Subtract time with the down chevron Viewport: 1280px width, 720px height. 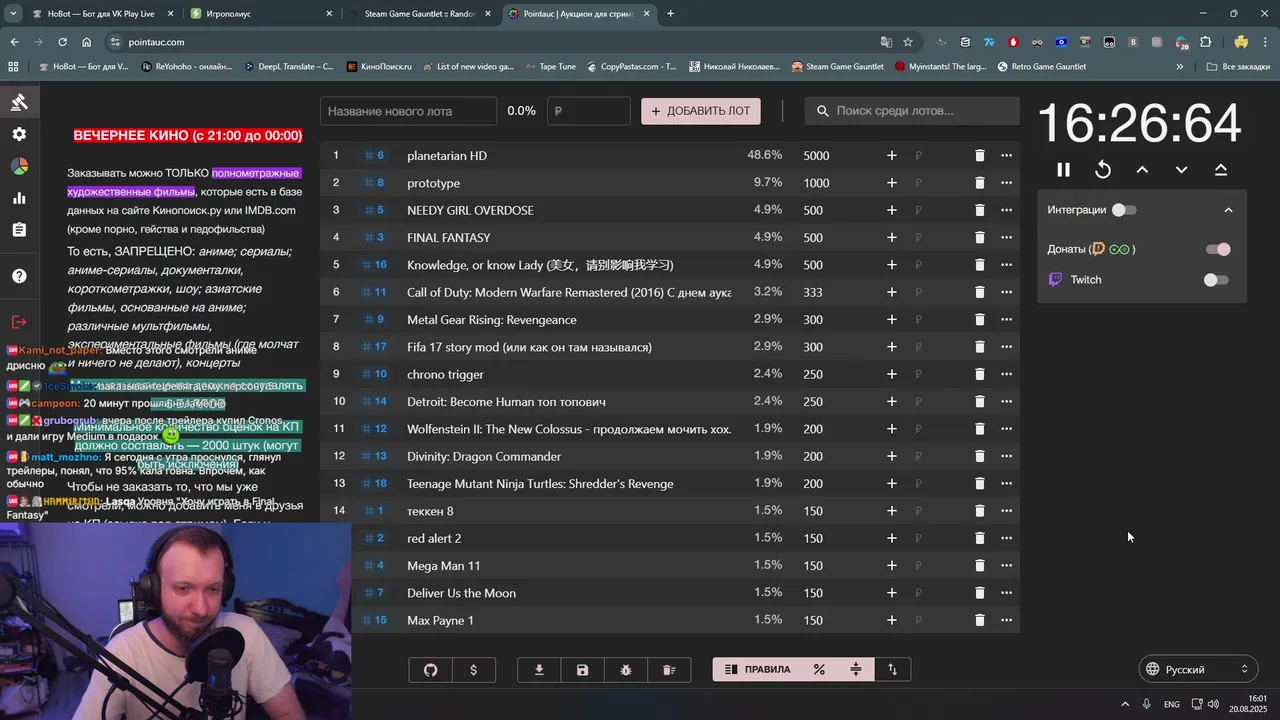1181,170
